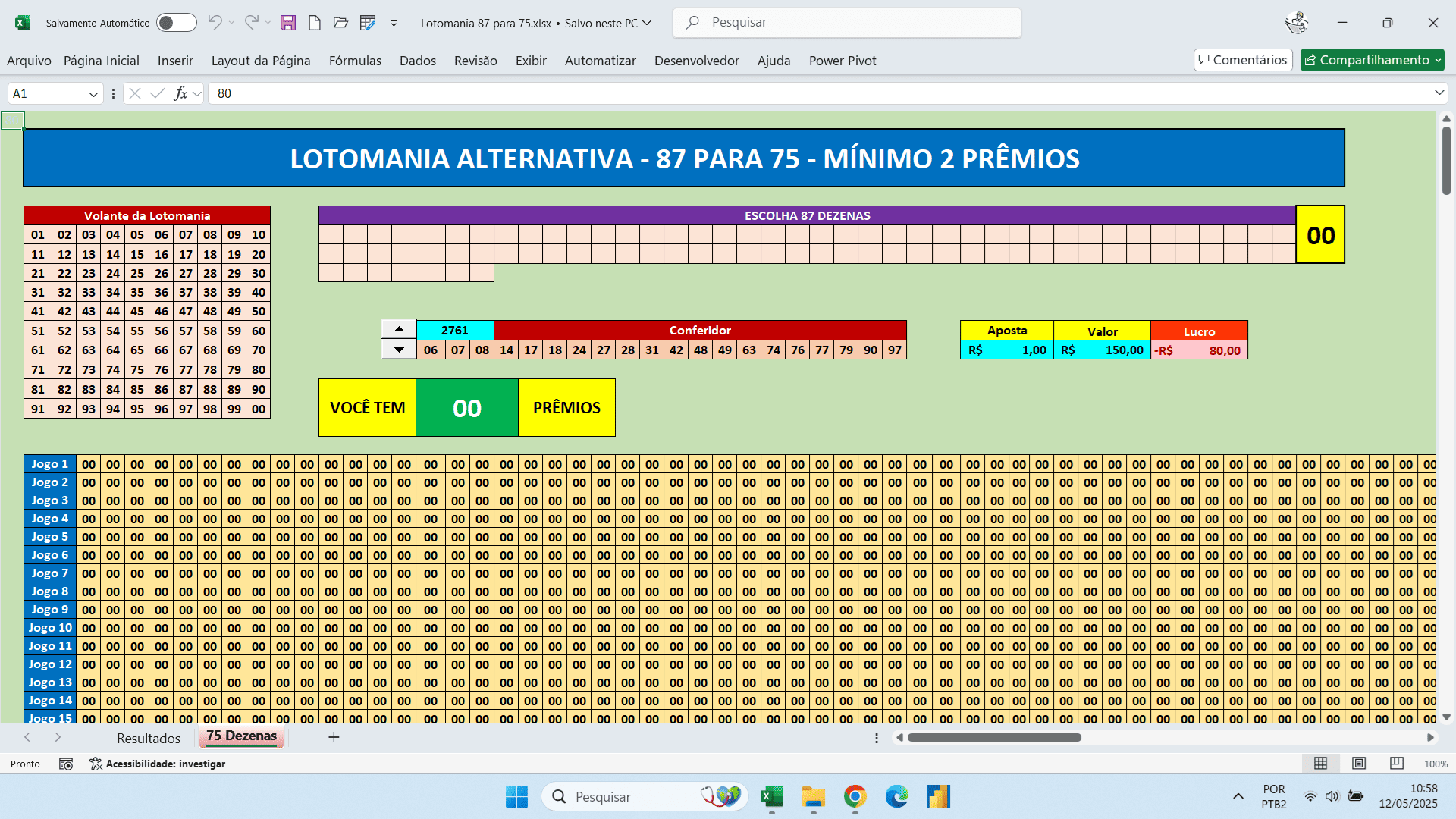
Task: Select the 75 Dezenas sheet tab
Action: (x=241, y=736)
